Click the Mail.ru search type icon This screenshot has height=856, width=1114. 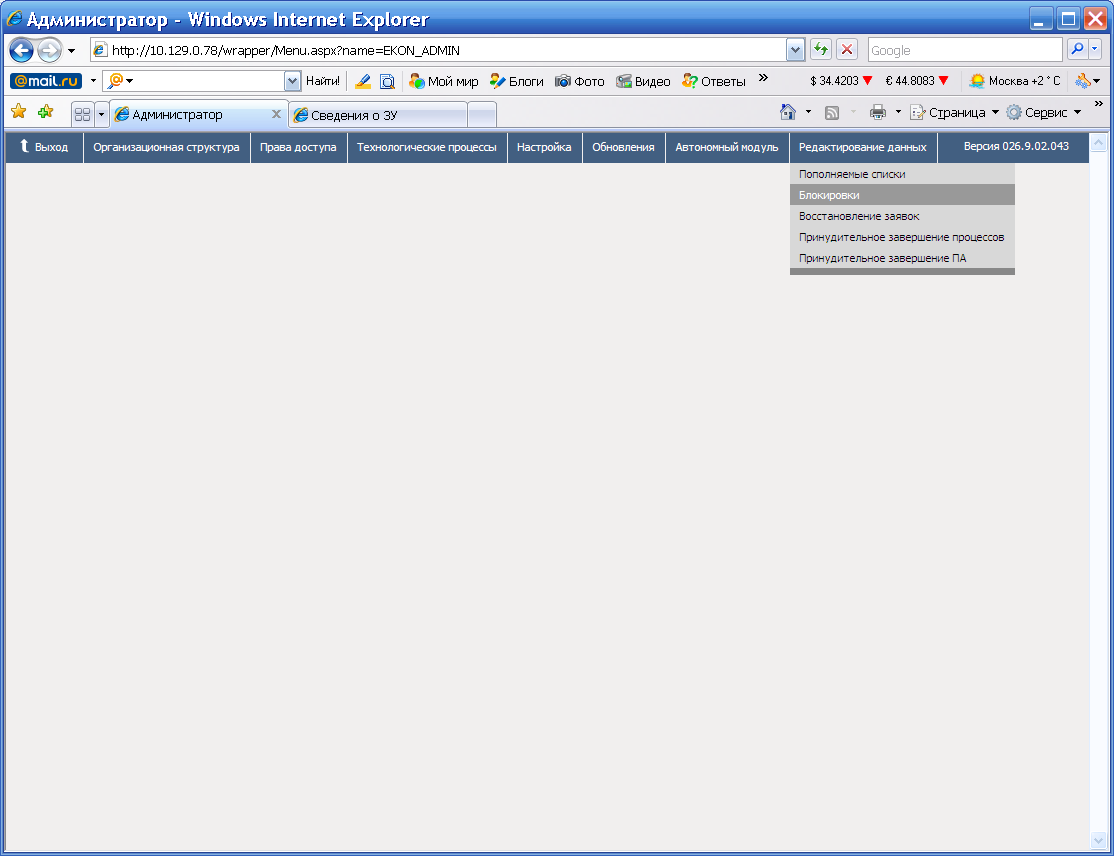point(120,80)
